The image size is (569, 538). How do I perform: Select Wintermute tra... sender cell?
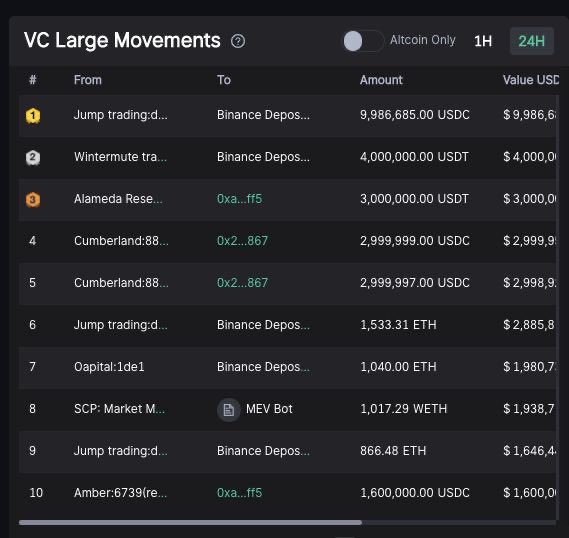[x=120, y=157]
